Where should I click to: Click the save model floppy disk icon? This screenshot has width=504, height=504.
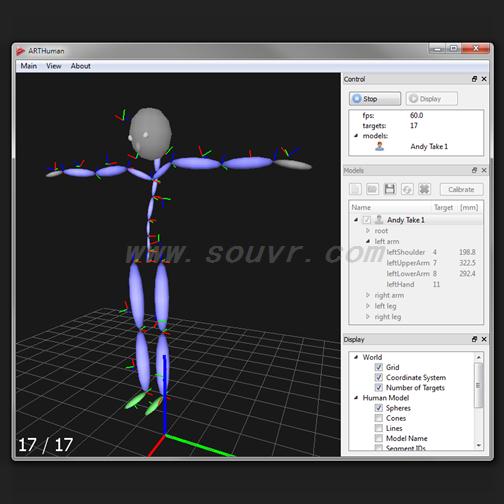click(x=390, y=189)
